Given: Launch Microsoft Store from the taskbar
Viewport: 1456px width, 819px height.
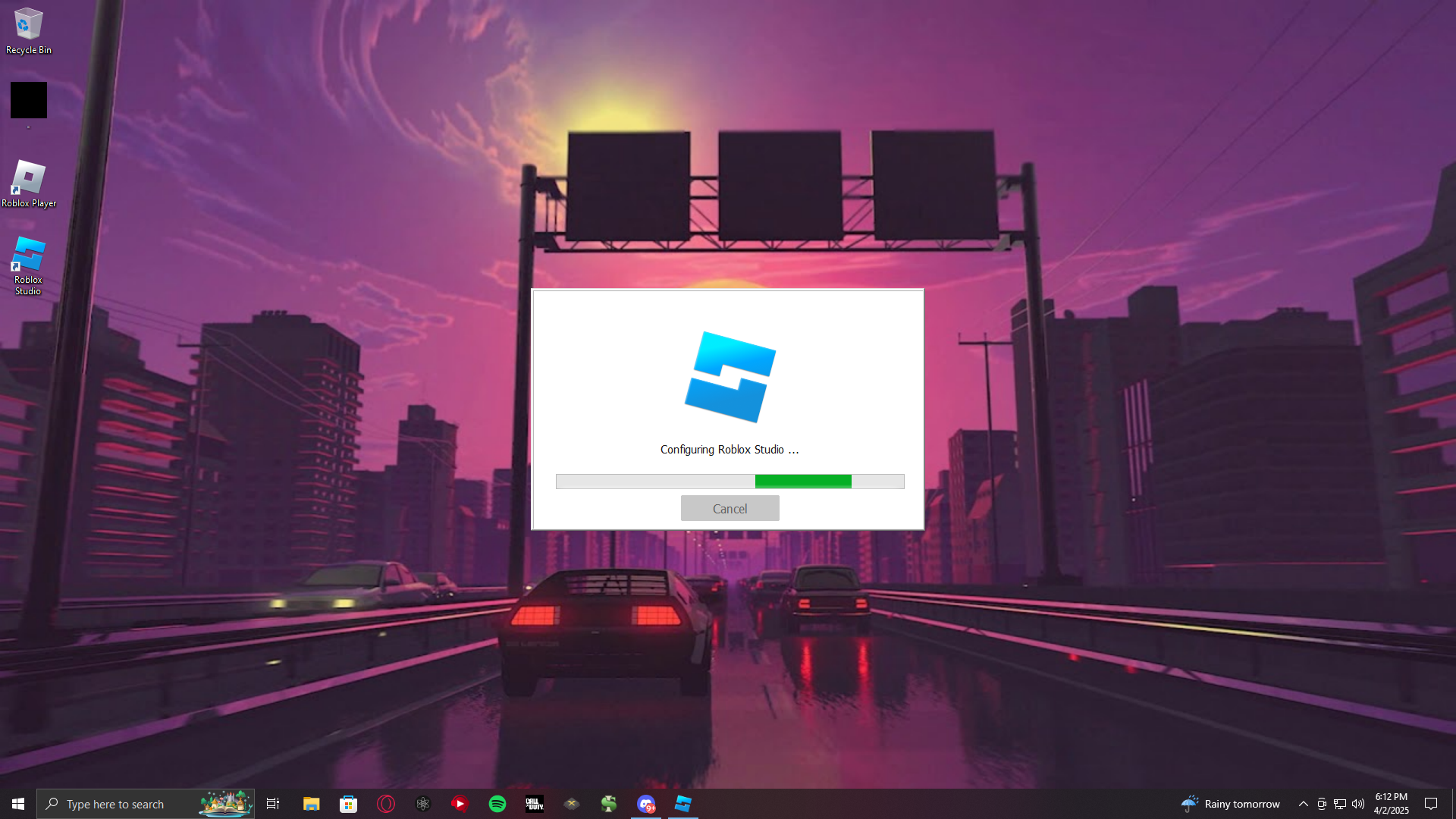Looking at the screenshot, I should coord(348,804).
